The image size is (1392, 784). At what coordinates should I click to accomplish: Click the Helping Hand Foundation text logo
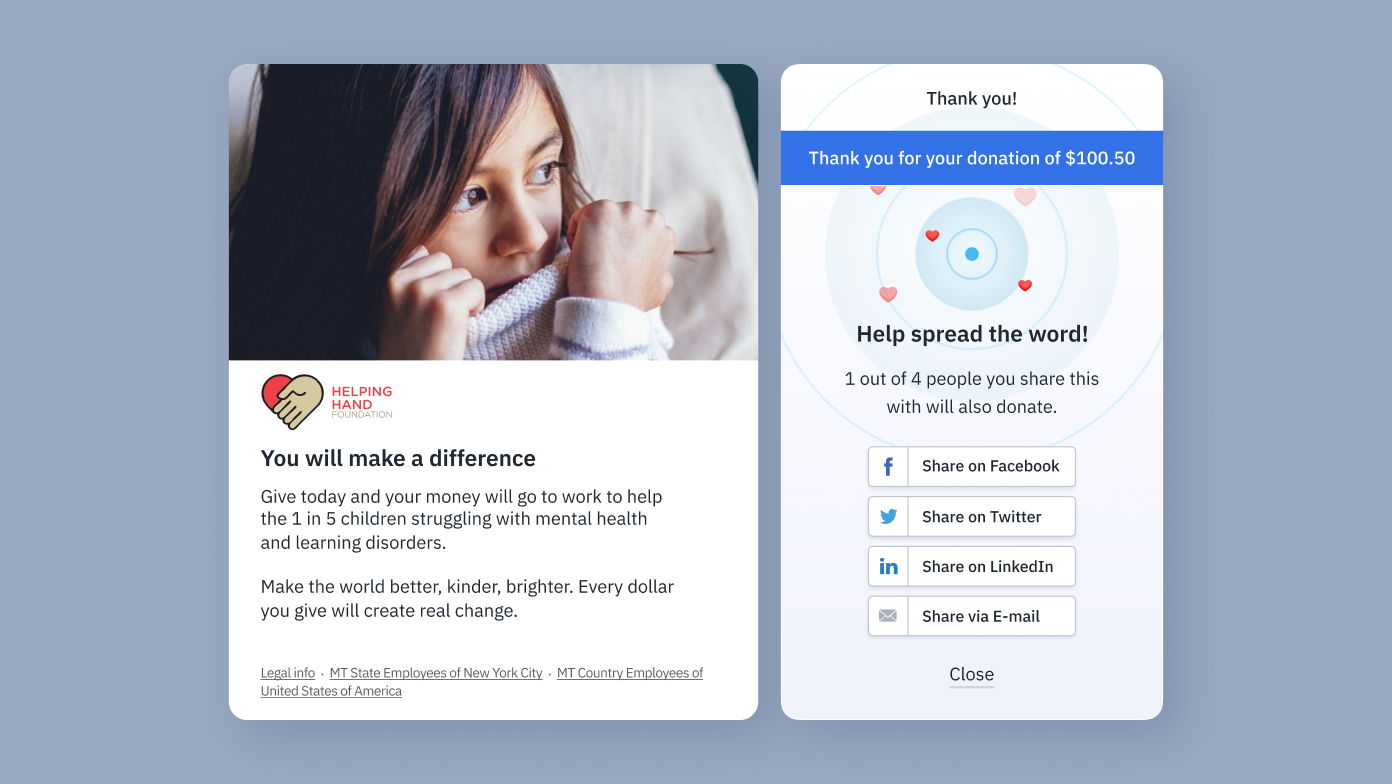[362, 402]
